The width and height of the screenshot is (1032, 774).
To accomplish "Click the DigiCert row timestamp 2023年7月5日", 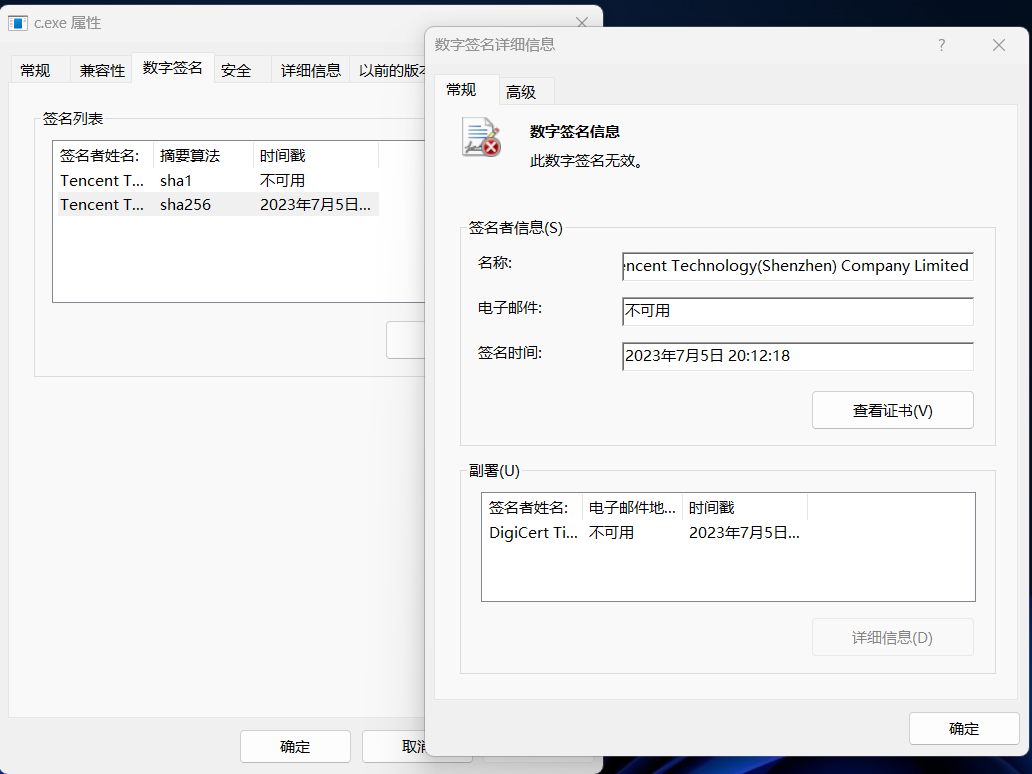I will (x=744, y=532).
